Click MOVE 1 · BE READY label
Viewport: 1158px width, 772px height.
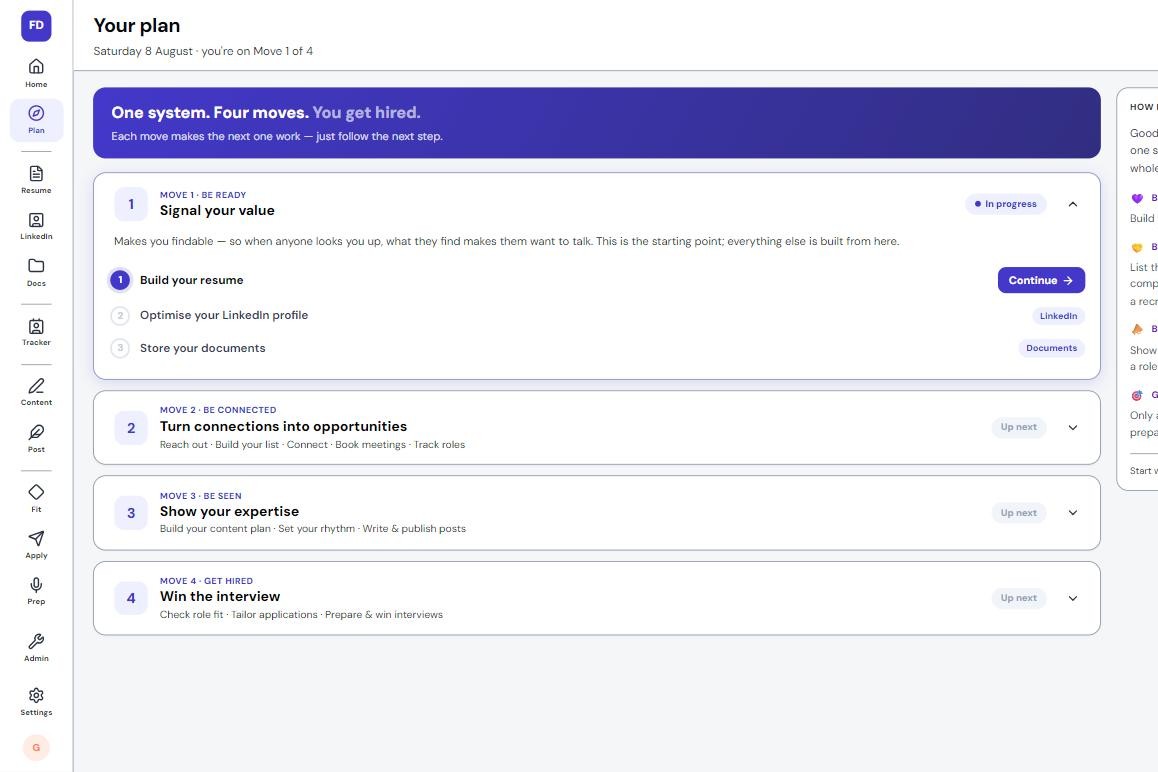pyautogui.click(x=203, y=195)
